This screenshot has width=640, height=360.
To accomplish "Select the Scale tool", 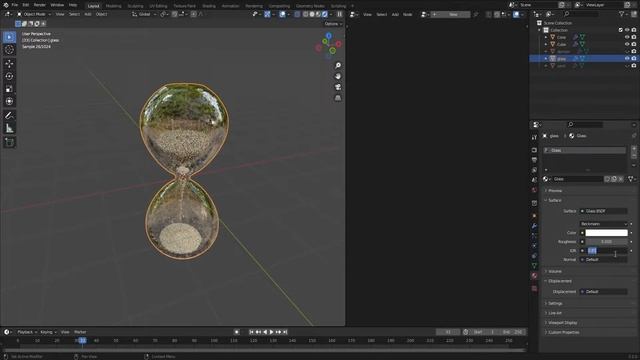I will point(9,89).
